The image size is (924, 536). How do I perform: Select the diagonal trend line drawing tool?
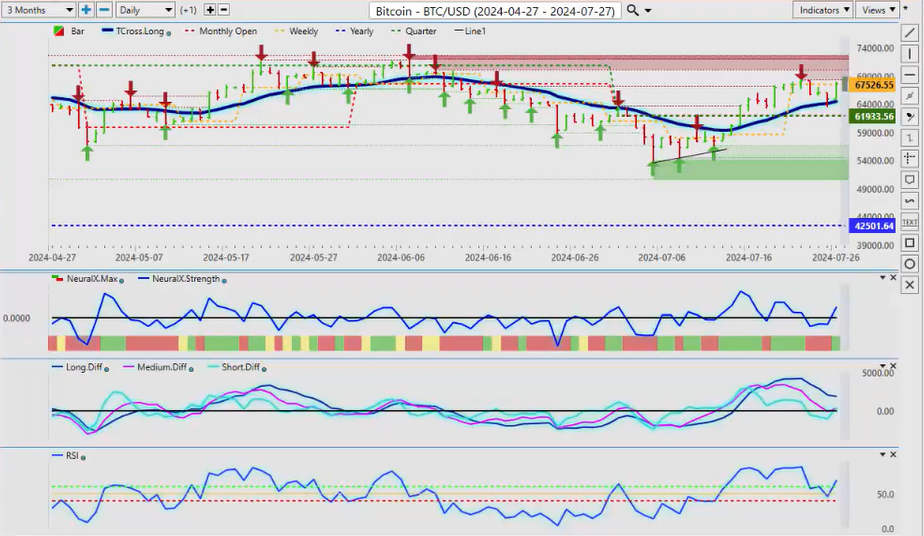click(909, 34)
